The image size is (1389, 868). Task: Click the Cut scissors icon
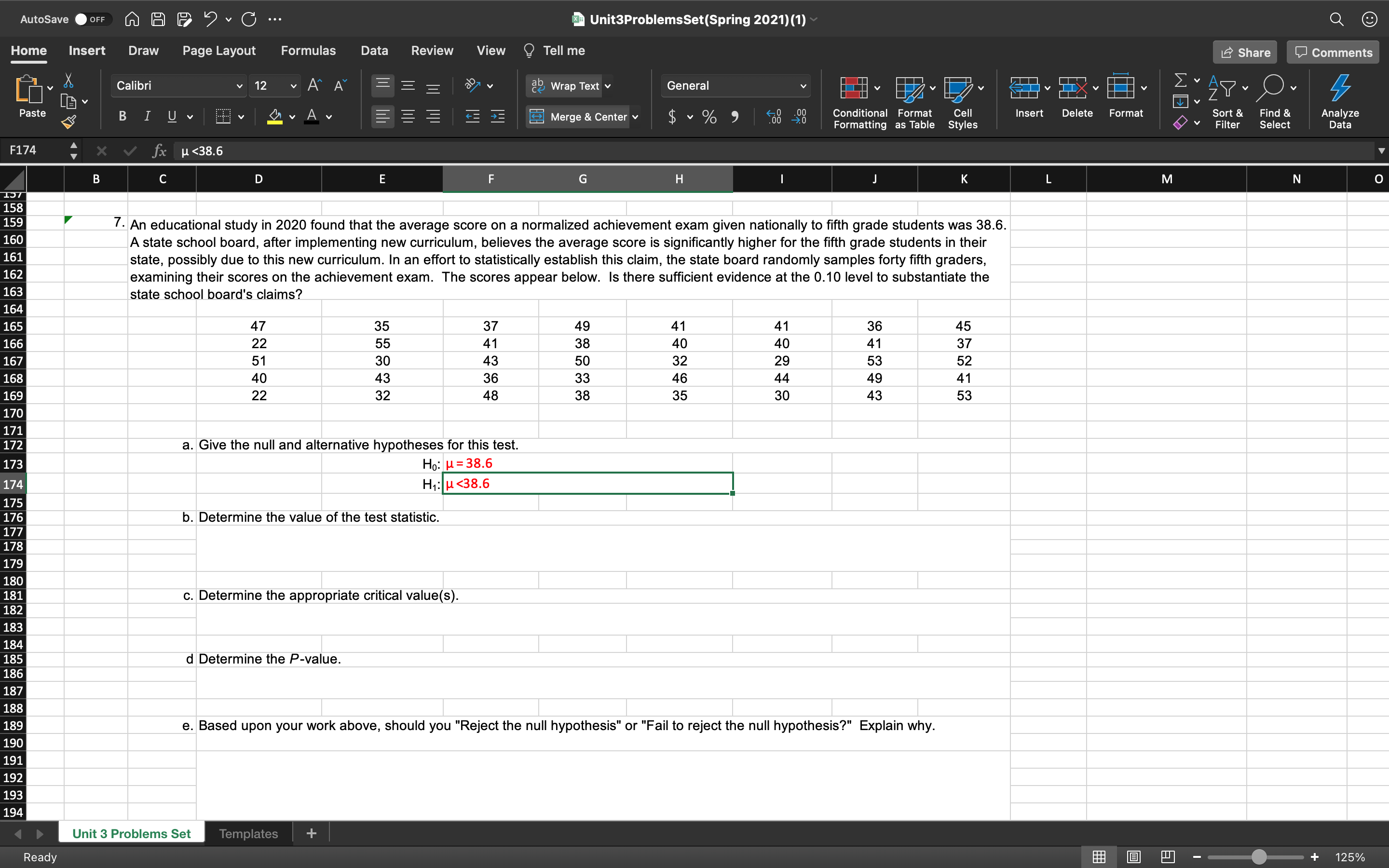click(x=68, y=81)
